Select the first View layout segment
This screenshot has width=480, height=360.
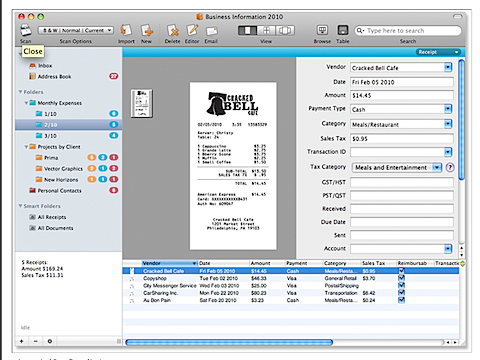[x=247, y=31]
